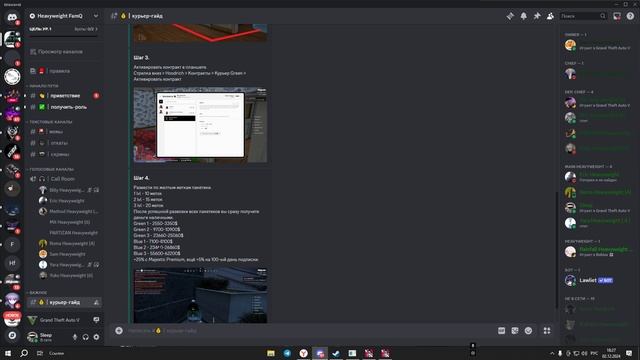The height and width of the screenshot is (360, 640).
Task: Show hidden system tray icons chevron
Action: click(552, 353)
